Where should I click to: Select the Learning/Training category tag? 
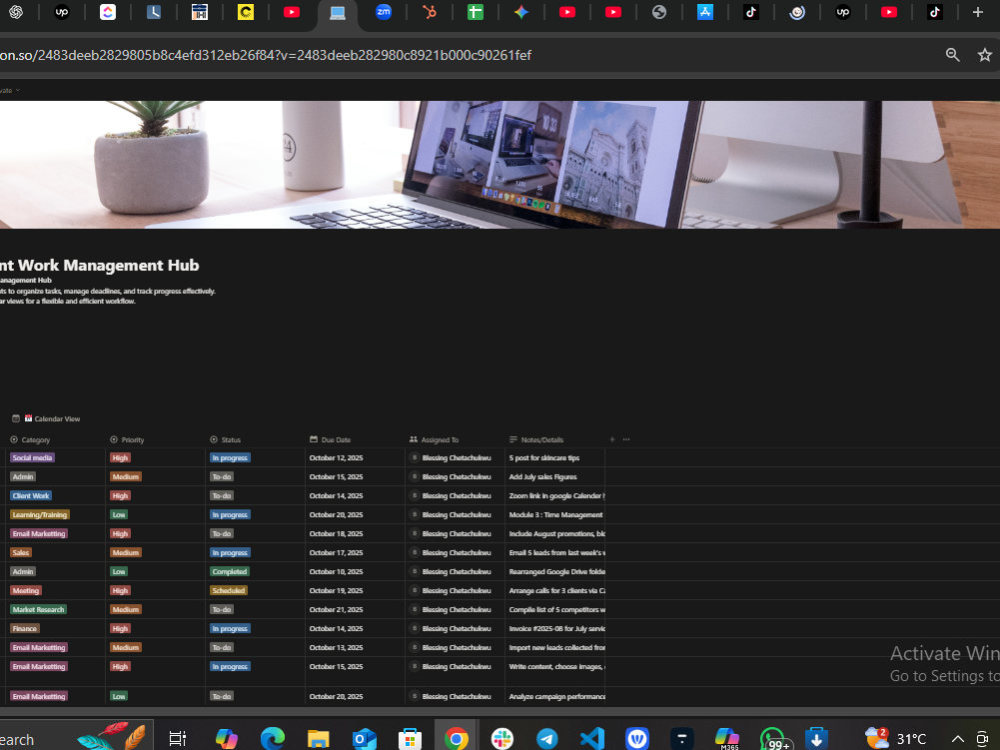click(x=40, y=515)
